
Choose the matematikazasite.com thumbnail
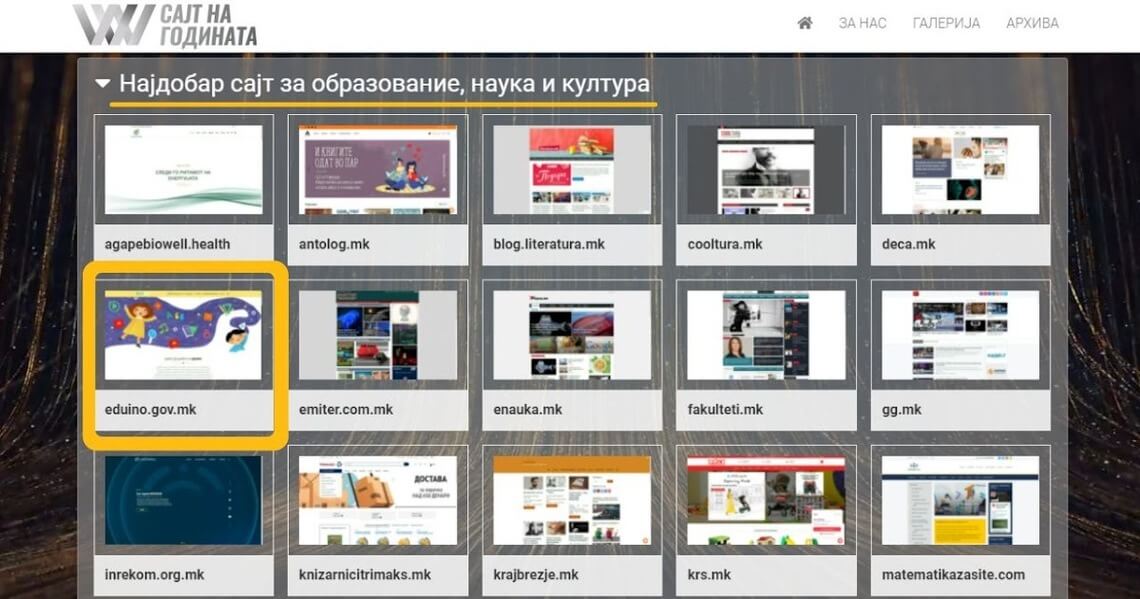pos(960,500)
